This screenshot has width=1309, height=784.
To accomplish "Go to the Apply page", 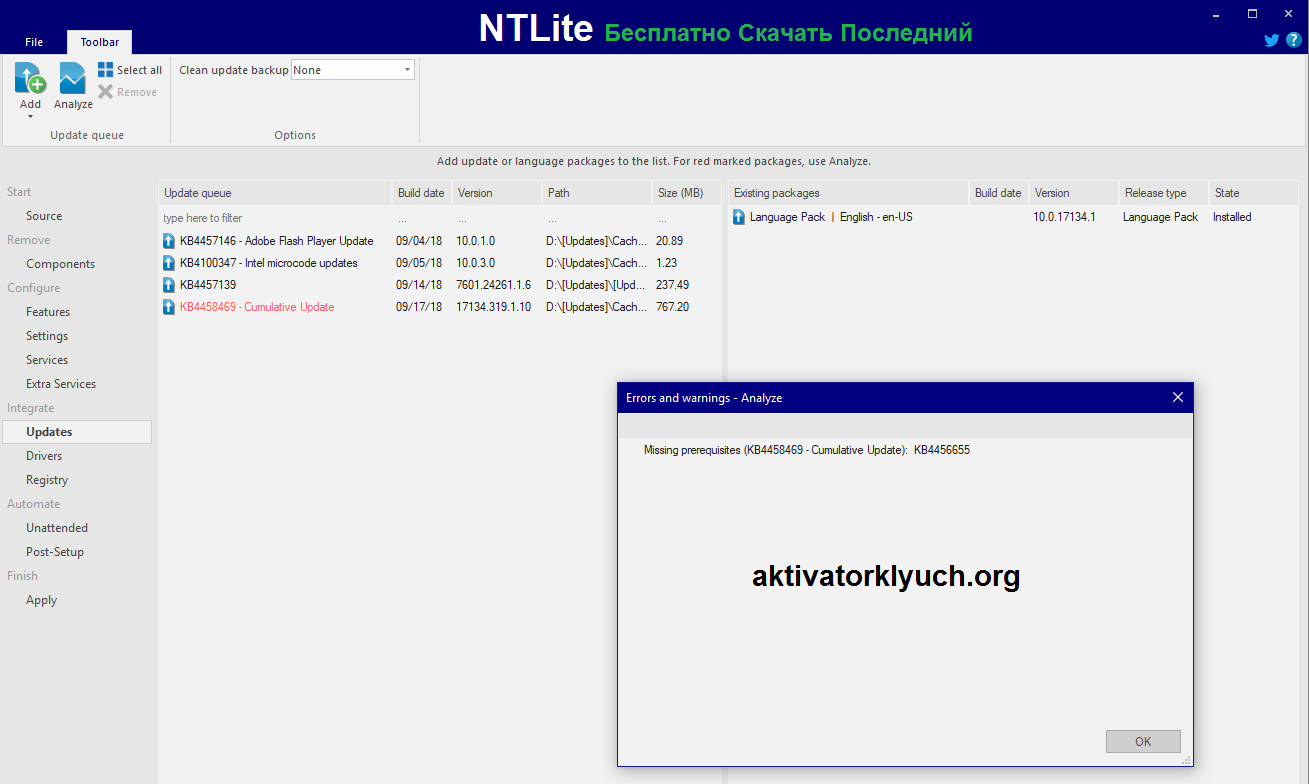I will (42, 600).
